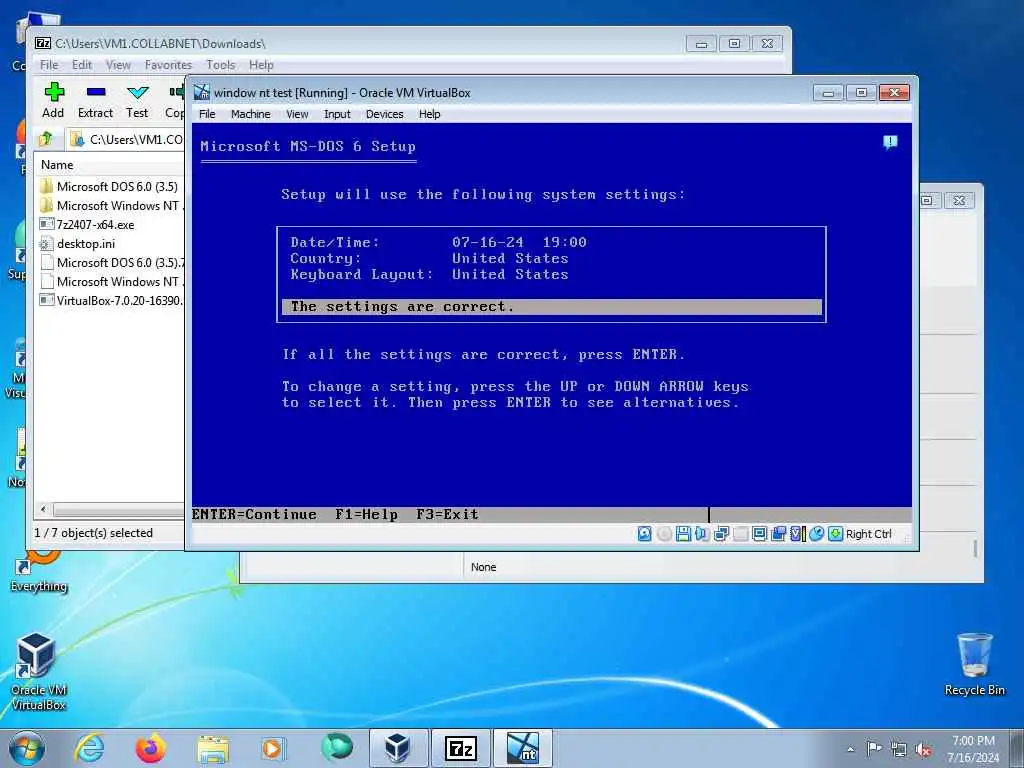Viewport: 1024px width, 768px height.
Task: Click the optical disk indicator in VirtualBox status bar
Action: [x=664, y=534]
